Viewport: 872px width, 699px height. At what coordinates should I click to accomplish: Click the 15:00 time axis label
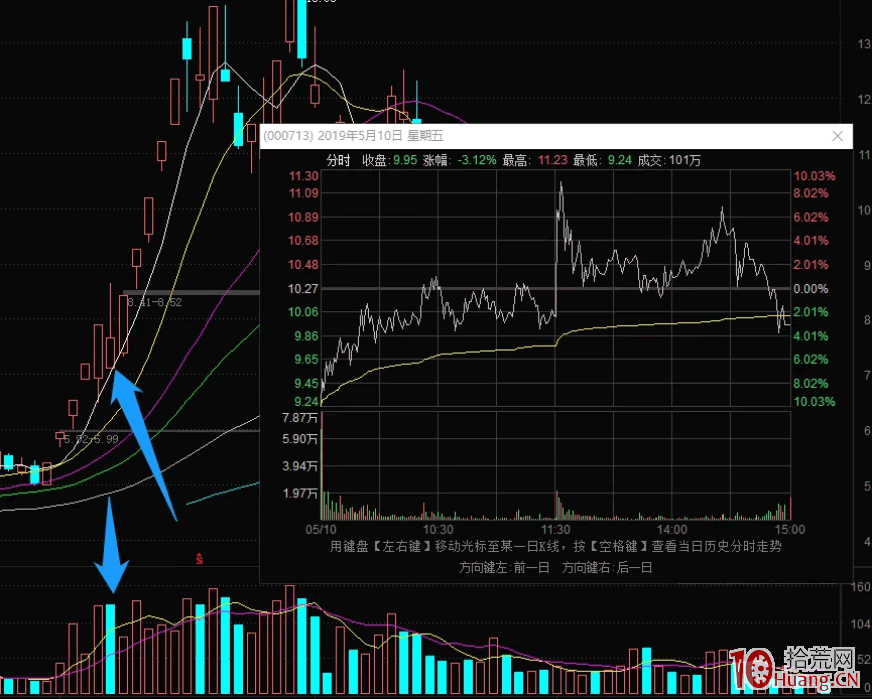coord(790,529)
